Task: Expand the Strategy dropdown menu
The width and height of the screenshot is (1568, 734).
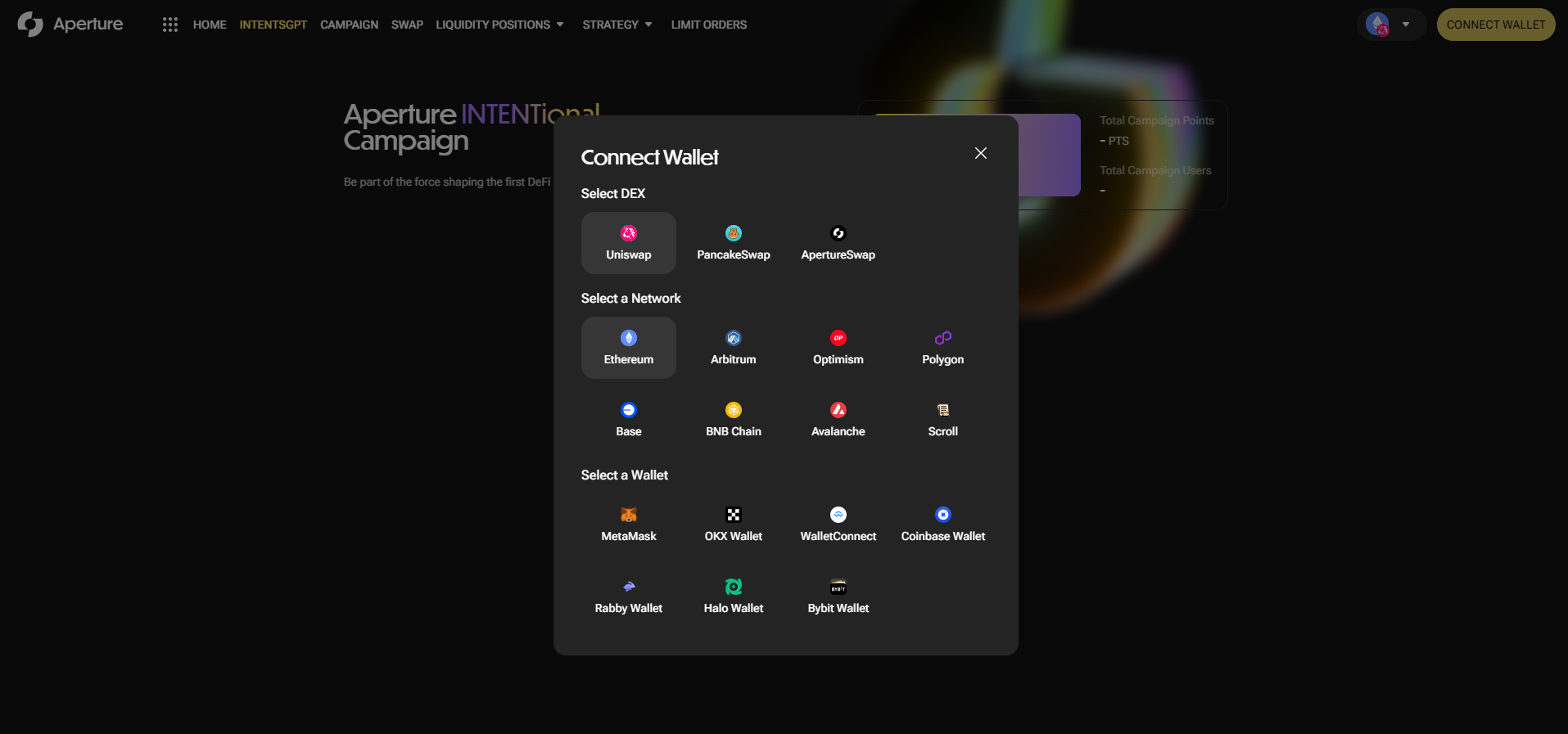Action: pyautogui.click(x=617, y=25)
